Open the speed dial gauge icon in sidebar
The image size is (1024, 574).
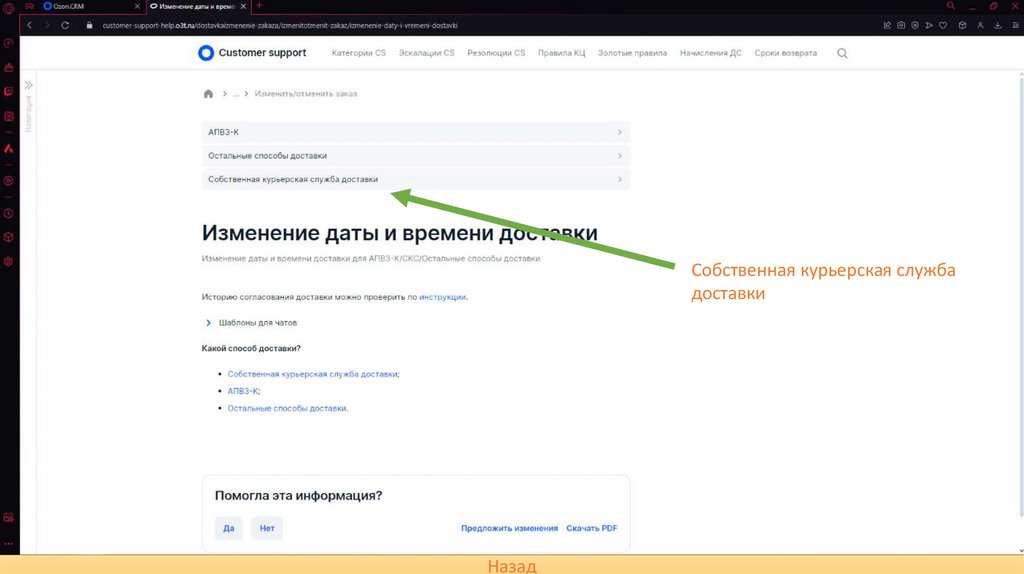(x=8, y=44)
